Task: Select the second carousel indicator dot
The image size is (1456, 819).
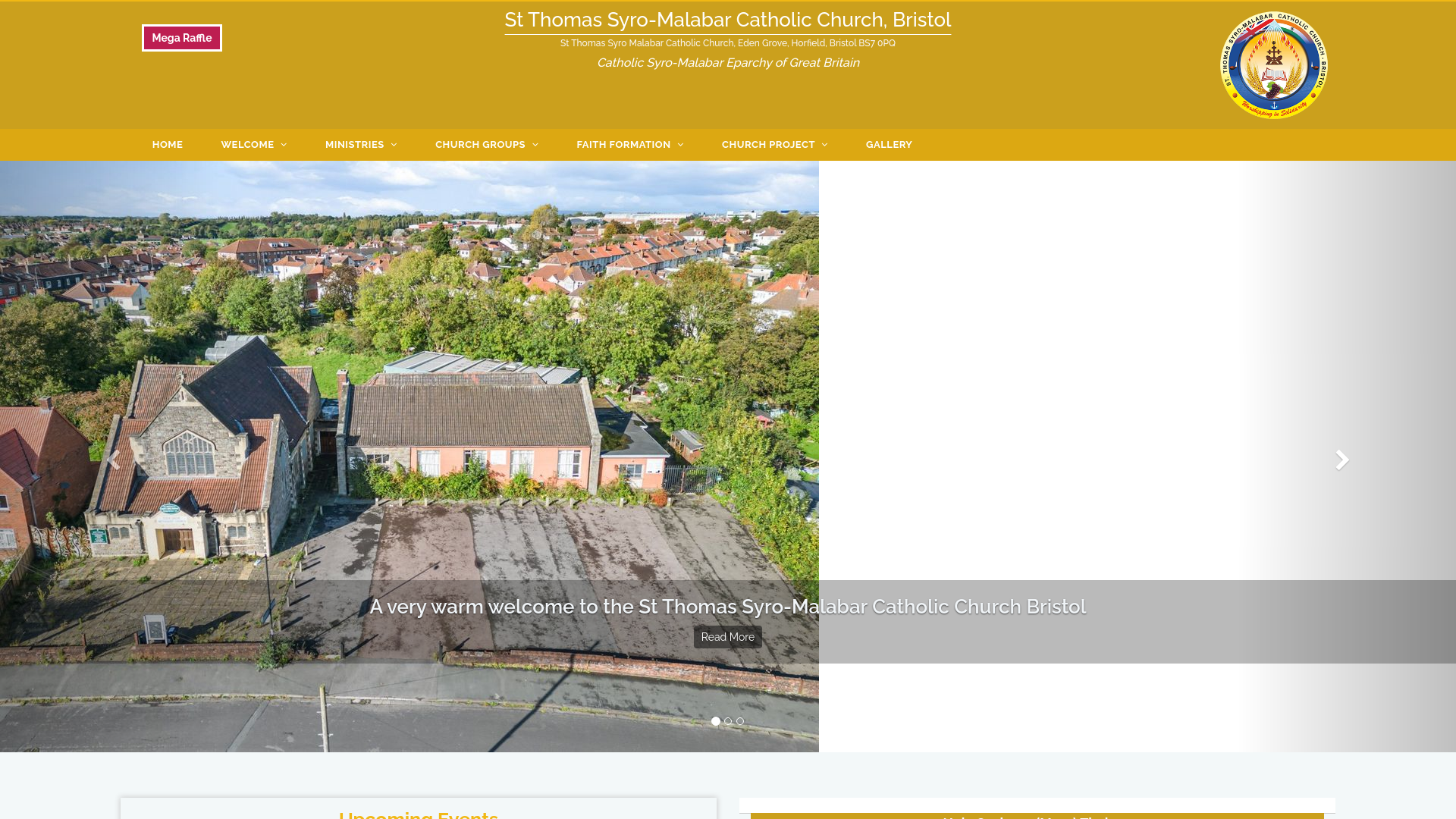Action: [728, 721]
